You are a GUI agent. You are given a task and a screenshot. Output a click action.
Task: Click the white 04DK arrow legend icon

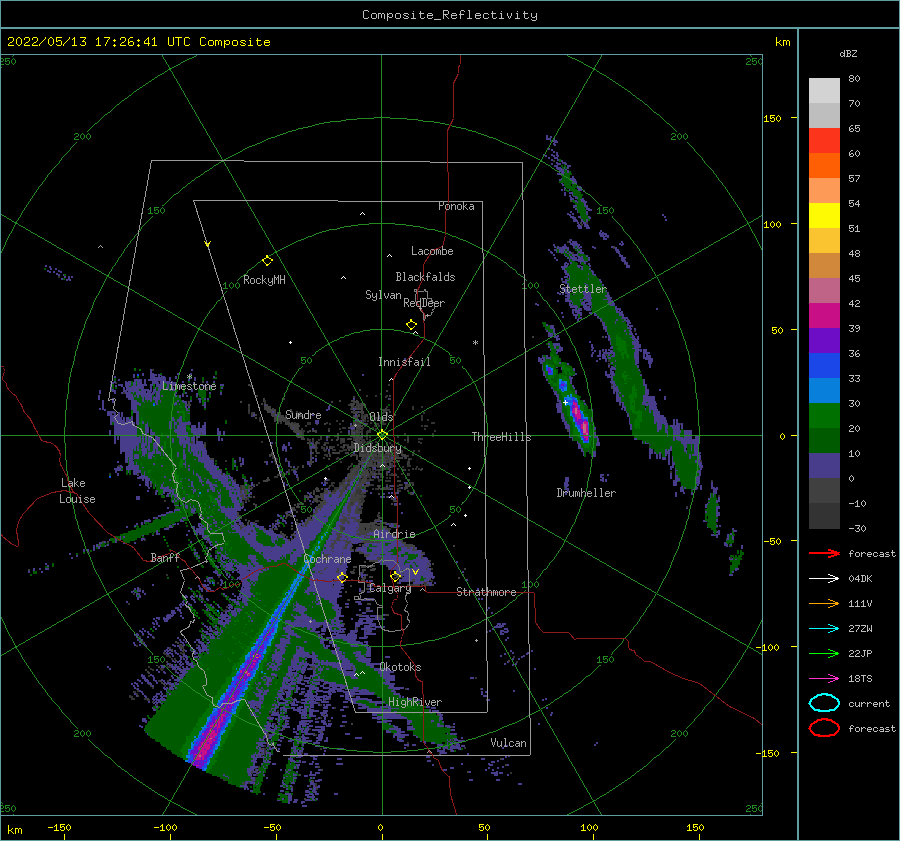[824, 578]
